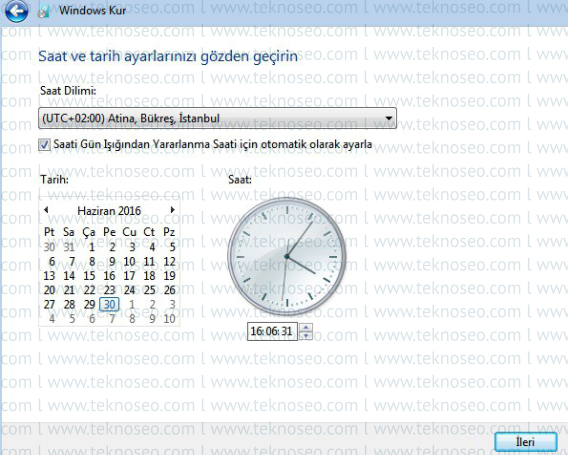This screenshot has width=568, height=455.
Task: Click the Windows Kur setup icon
Action: click(43, 11)
